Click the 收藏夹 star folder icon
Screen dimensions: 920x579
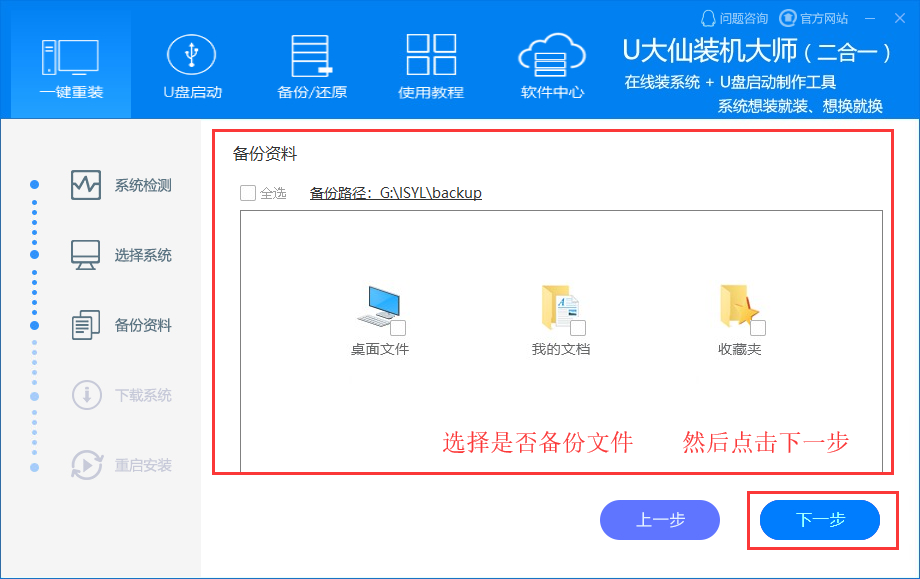pos(739,306)
